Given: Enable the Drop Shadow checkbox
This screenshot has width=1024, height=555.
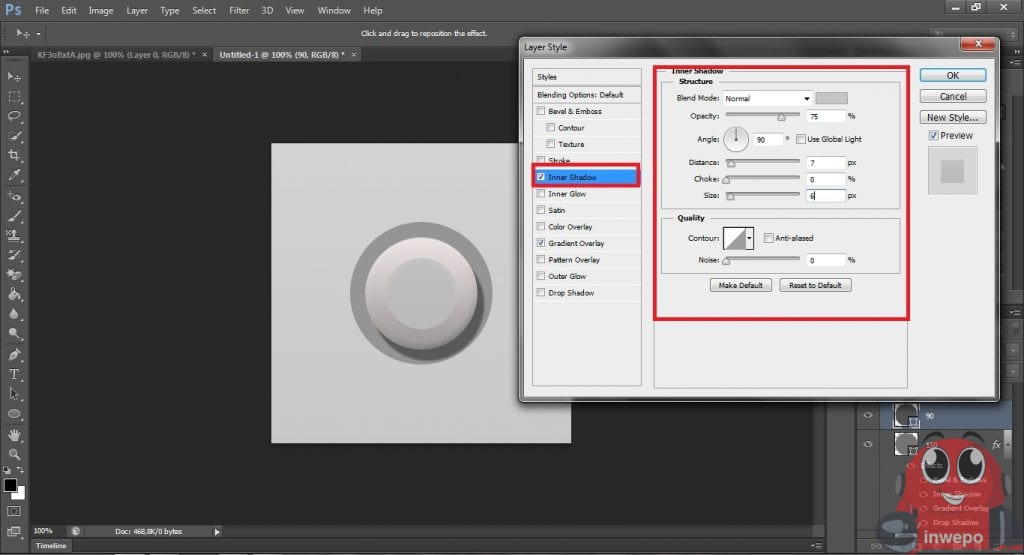Looking at the screenshot, I should point(542,293).
